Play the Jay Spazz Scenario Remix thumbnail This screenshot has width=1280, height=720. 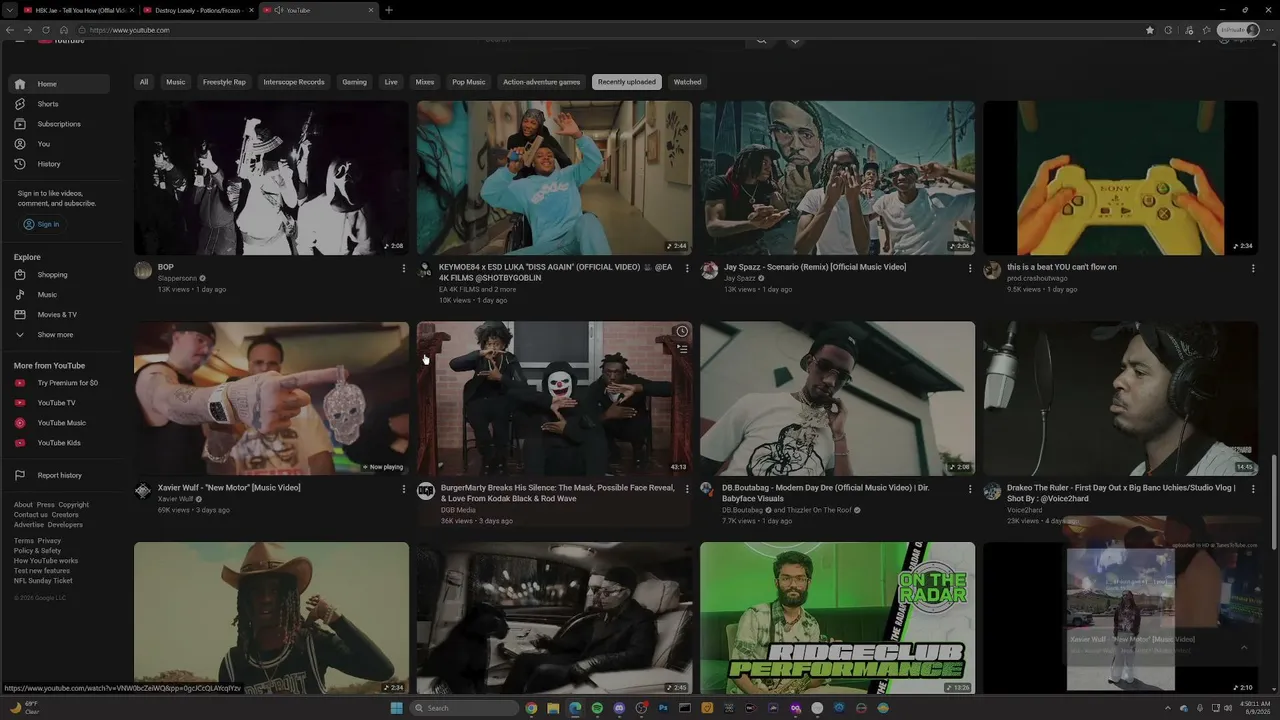pos(837,178)
